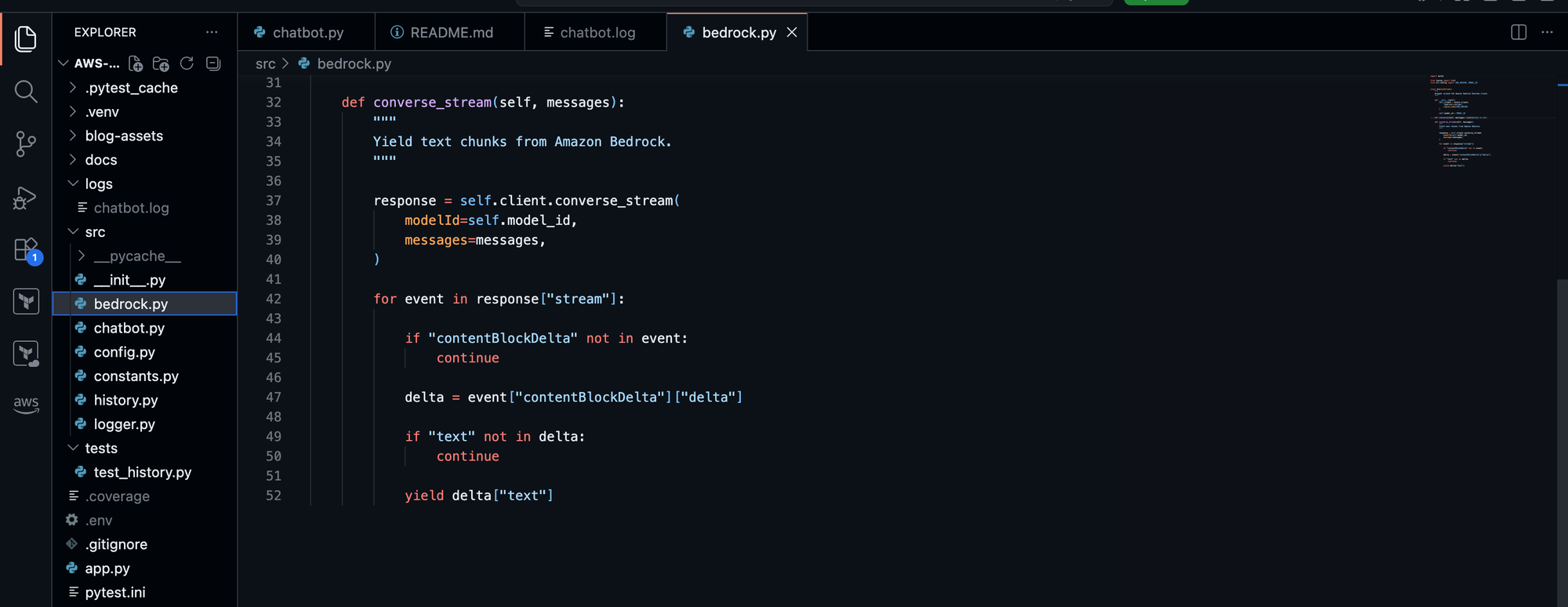
Task: Open editor more actions ellipsis
Action: tap(1547, 32)
